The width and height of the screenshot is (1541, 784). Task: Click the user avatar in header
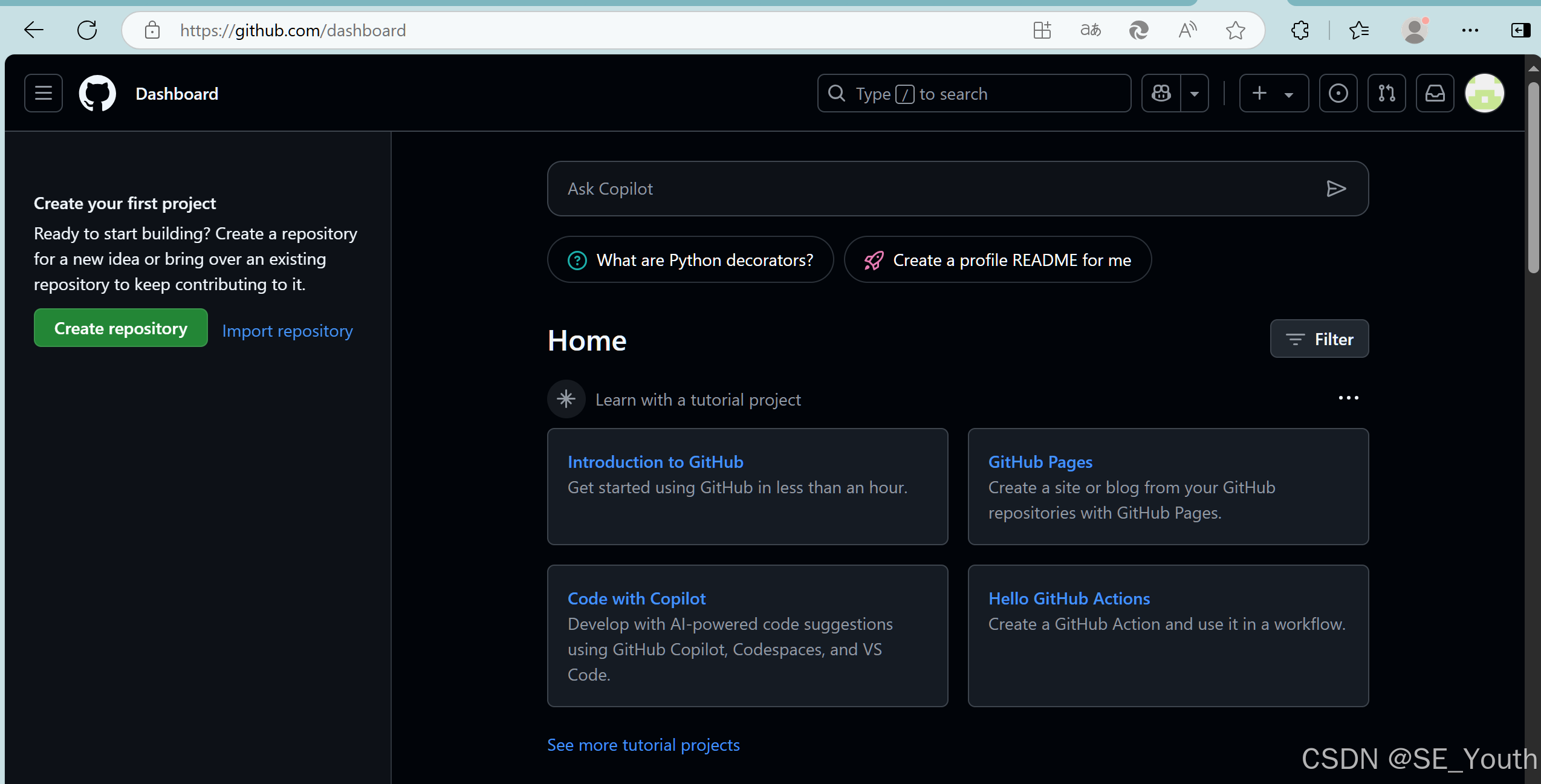coord(1484,93)
